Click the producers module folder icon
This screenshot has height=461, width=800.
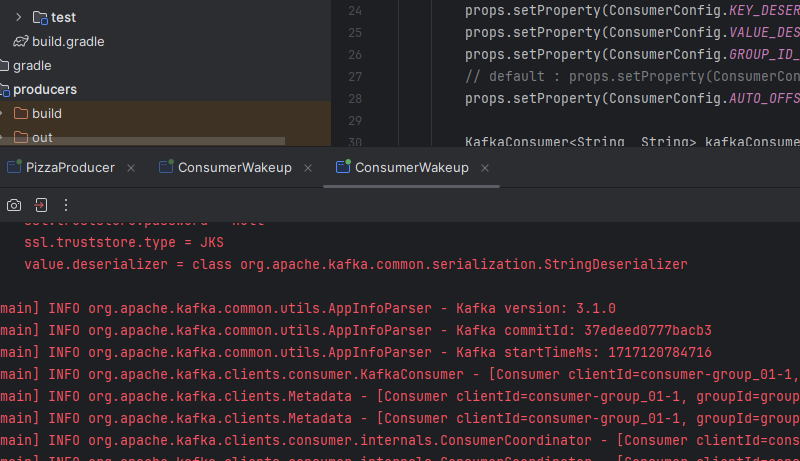point(5,90)
